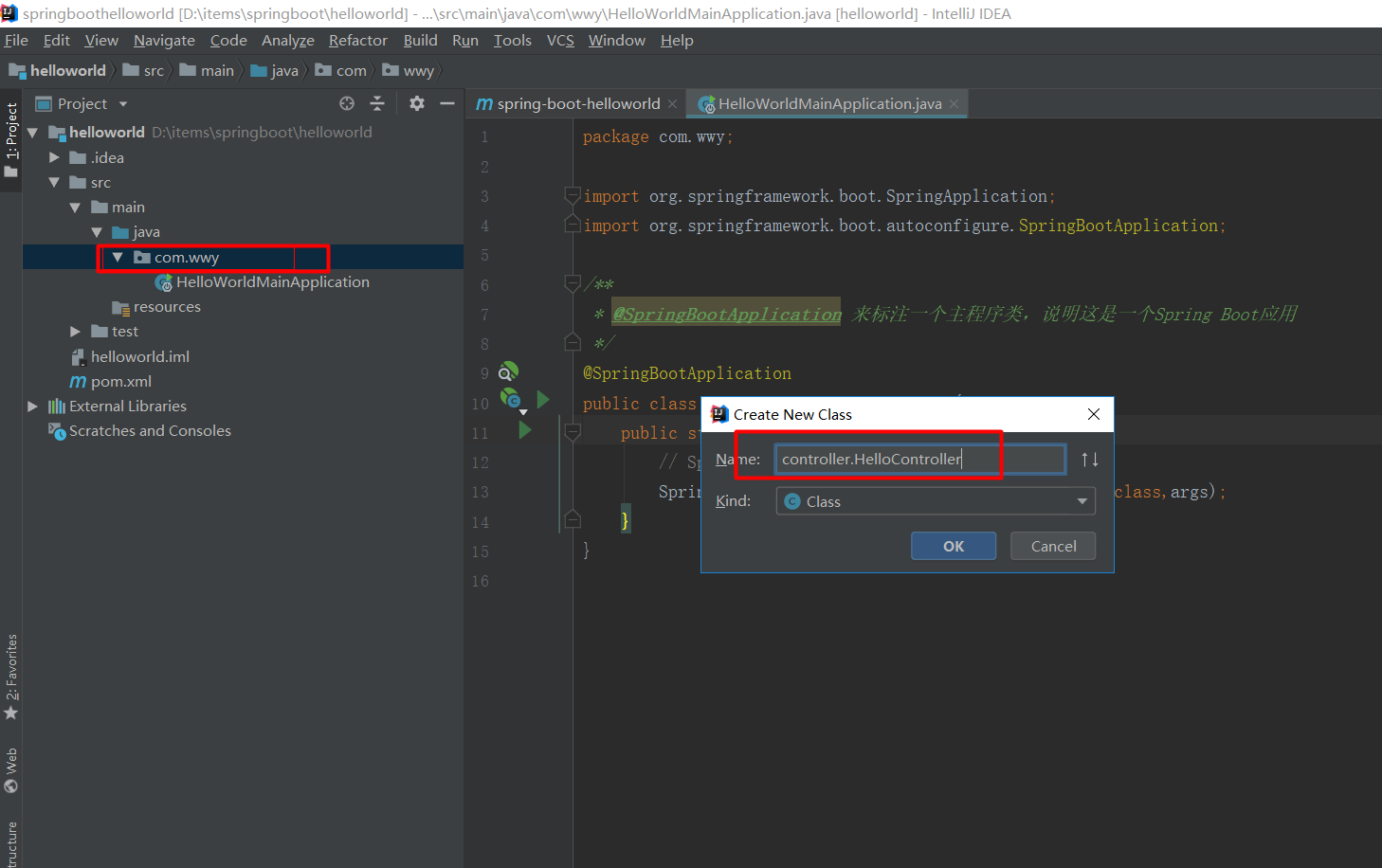Viewport: 1382px width, 868px height.
Task: Open the Help menu
Action: pyautogui.click(x=677, y=40)
